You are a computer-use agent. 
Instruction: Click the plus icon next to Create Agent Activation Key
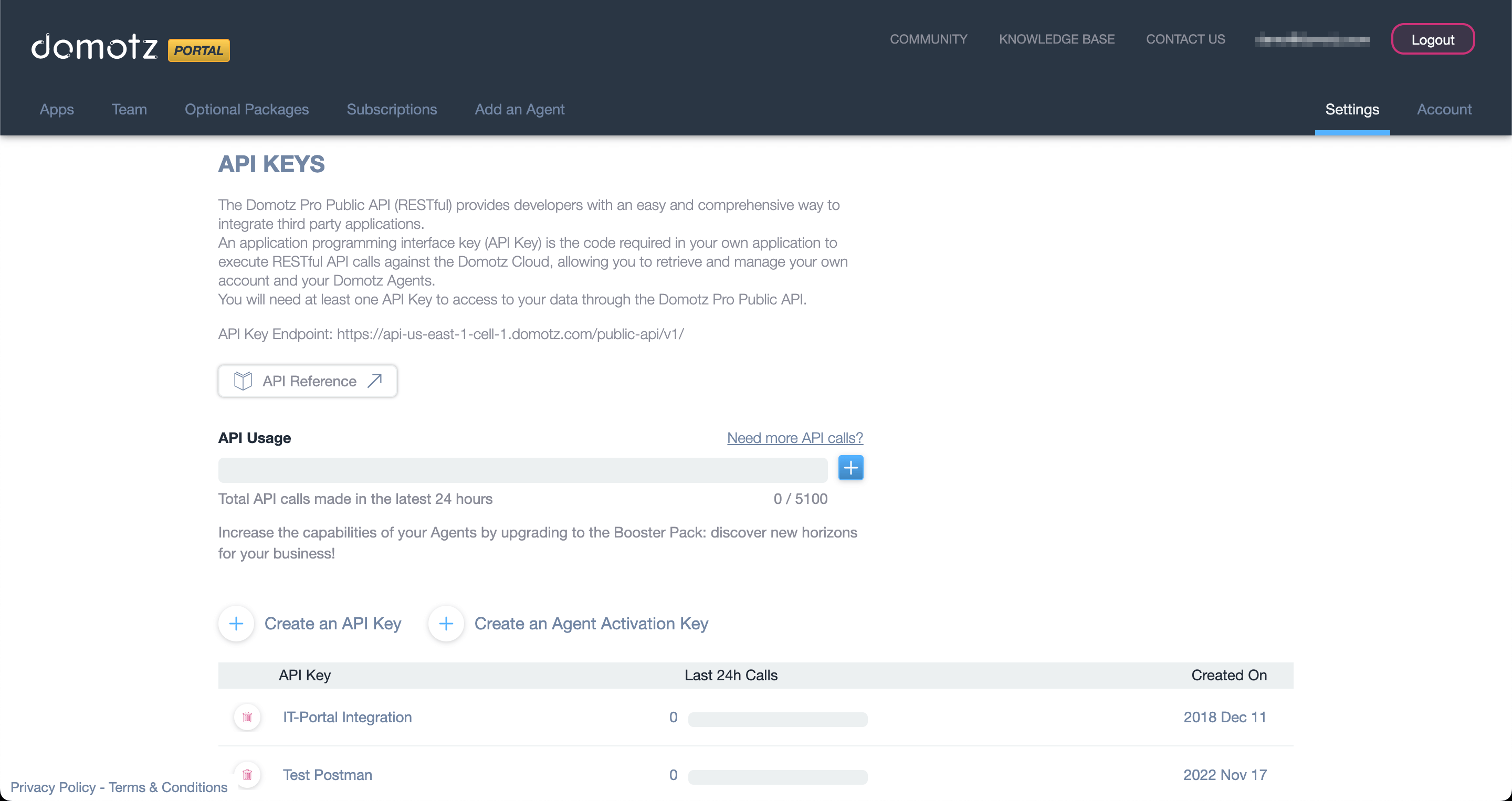point(446,623)
